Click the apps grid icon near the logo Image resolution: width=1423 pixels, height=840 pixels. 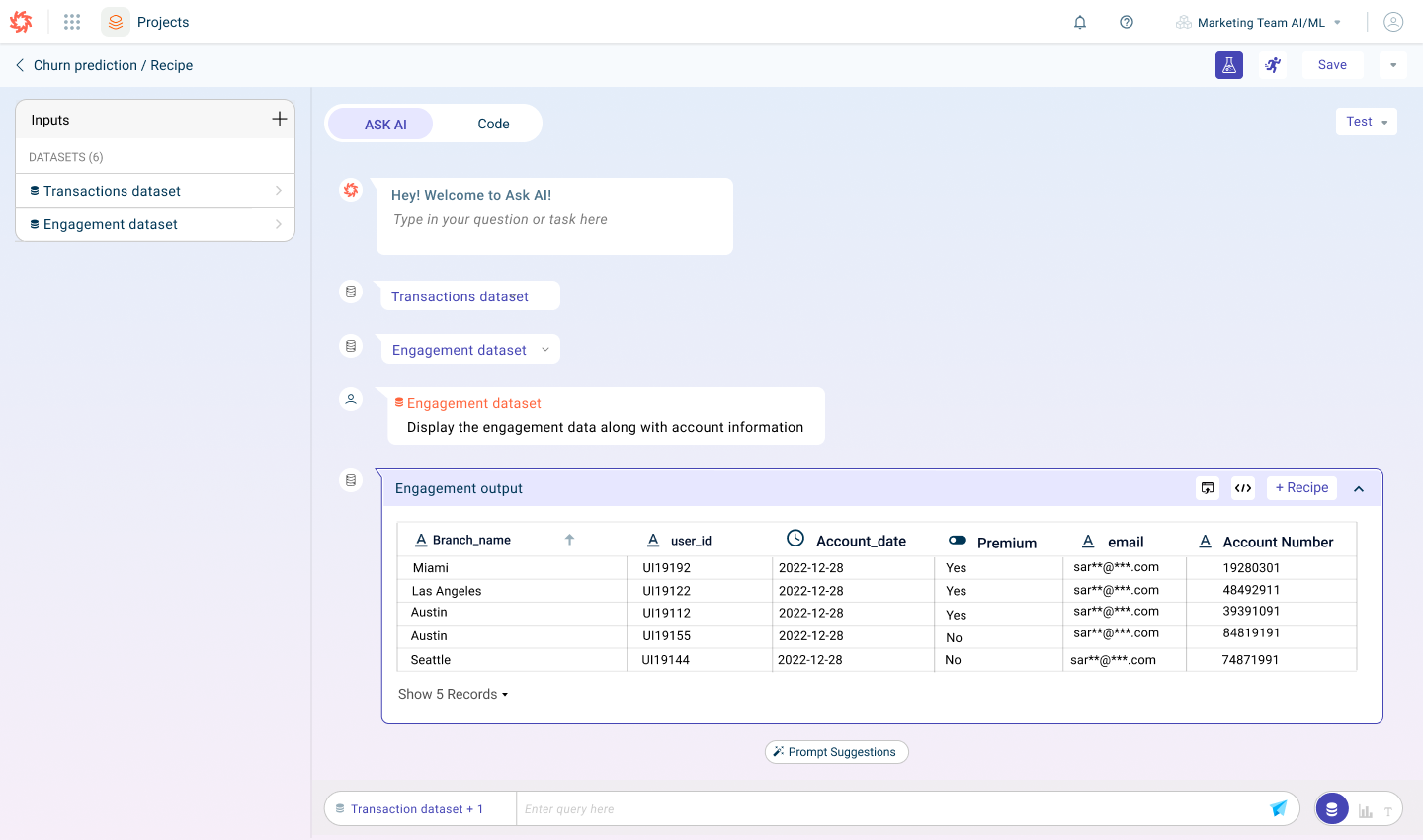71,21
